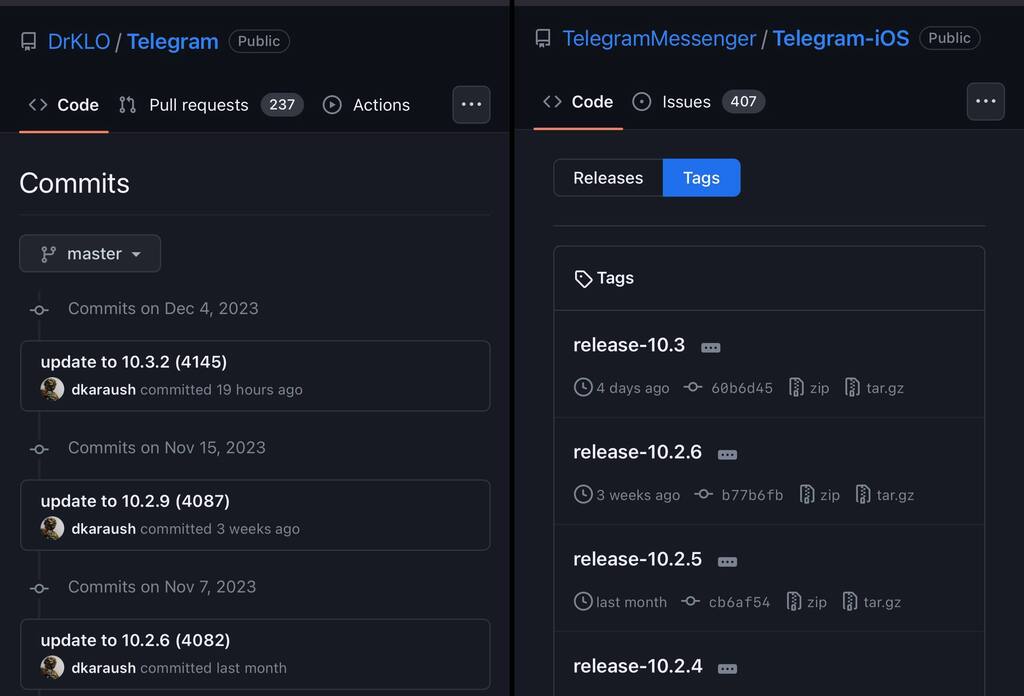Open more options menu in DrKLO repo
1024x696 pixels.
472,104
